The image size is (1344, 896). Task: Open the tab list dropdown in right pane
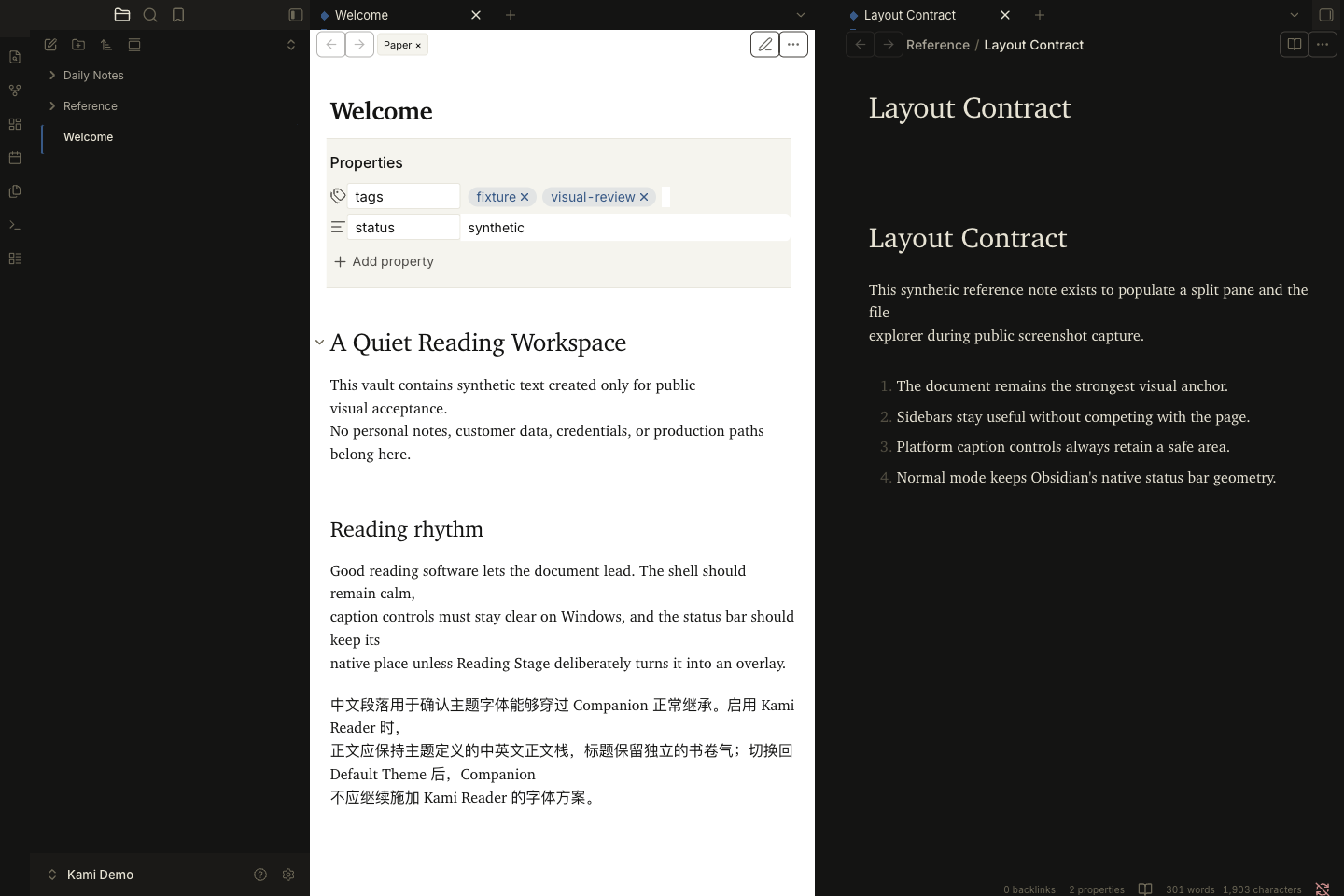(x=1295, y=15)
